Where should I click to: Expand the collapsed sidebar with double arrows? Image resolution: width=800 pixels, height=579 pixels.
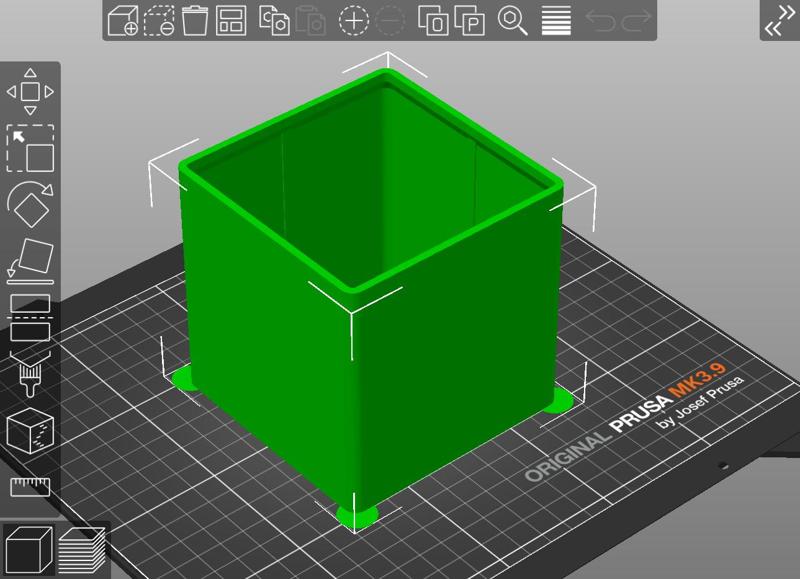[x=780, y=20]
